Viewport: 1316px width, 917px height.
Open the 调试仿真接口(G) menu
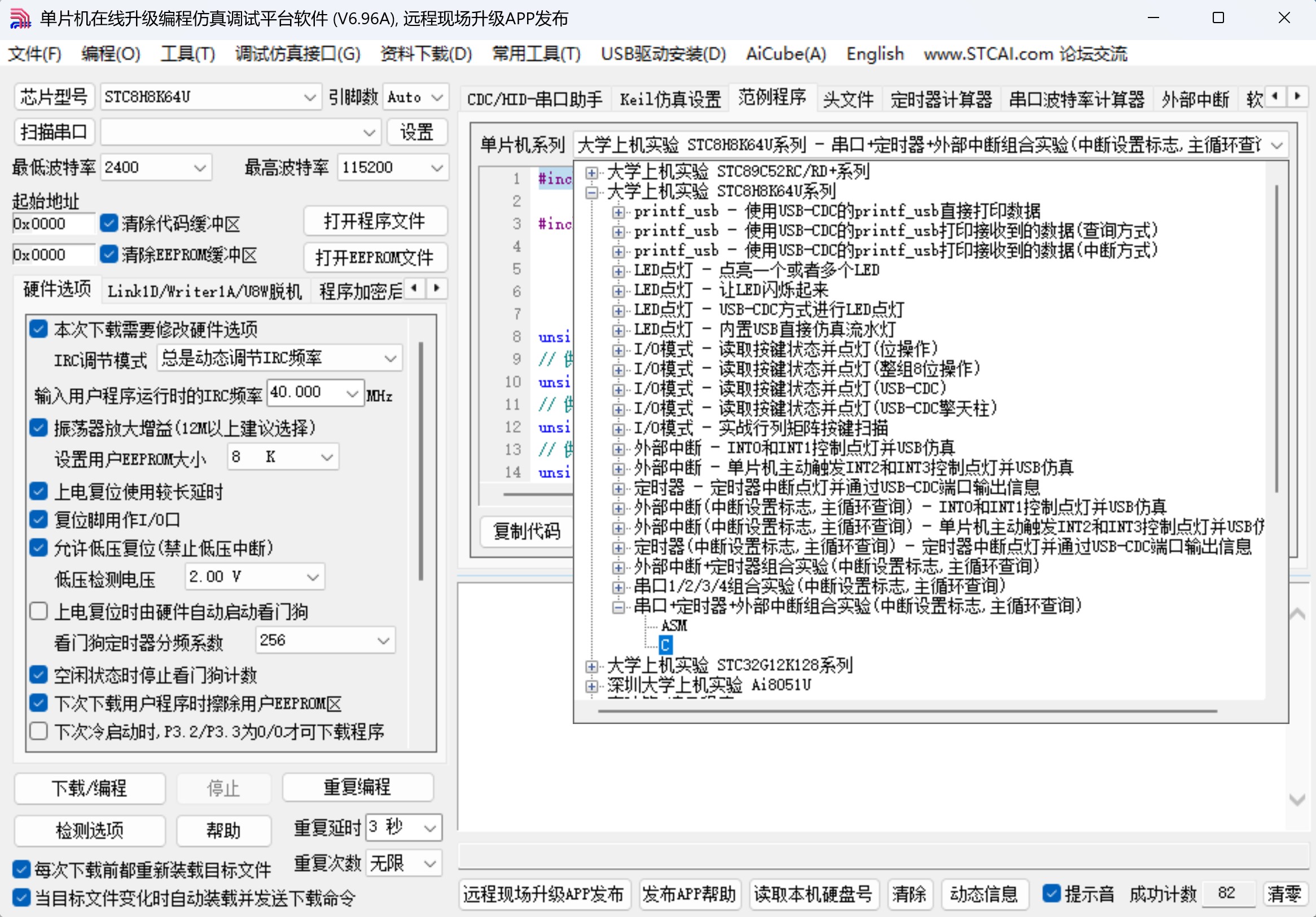coord(297,54)
